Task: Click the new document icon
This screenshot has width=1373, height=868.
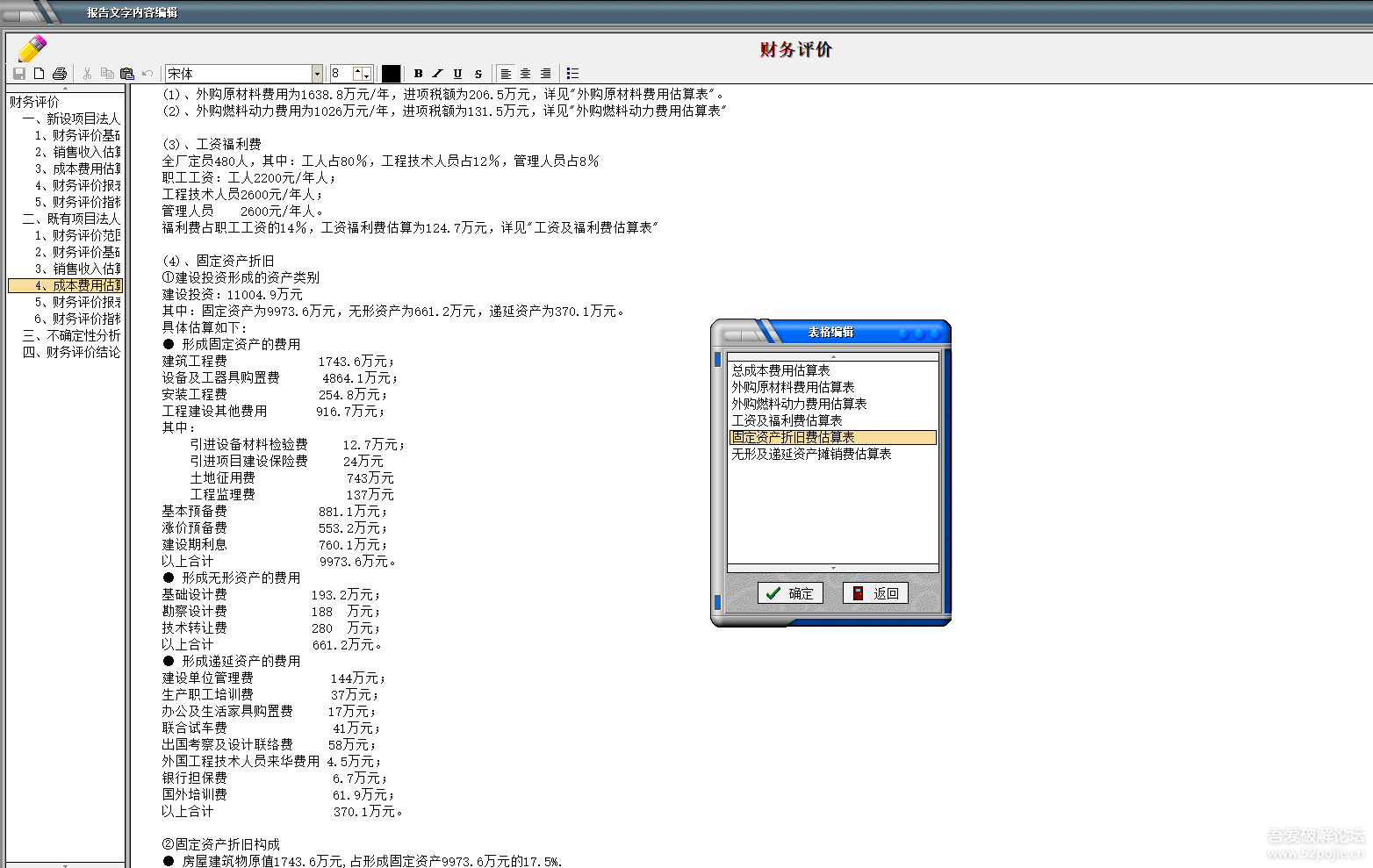Action: click(40, 74)
